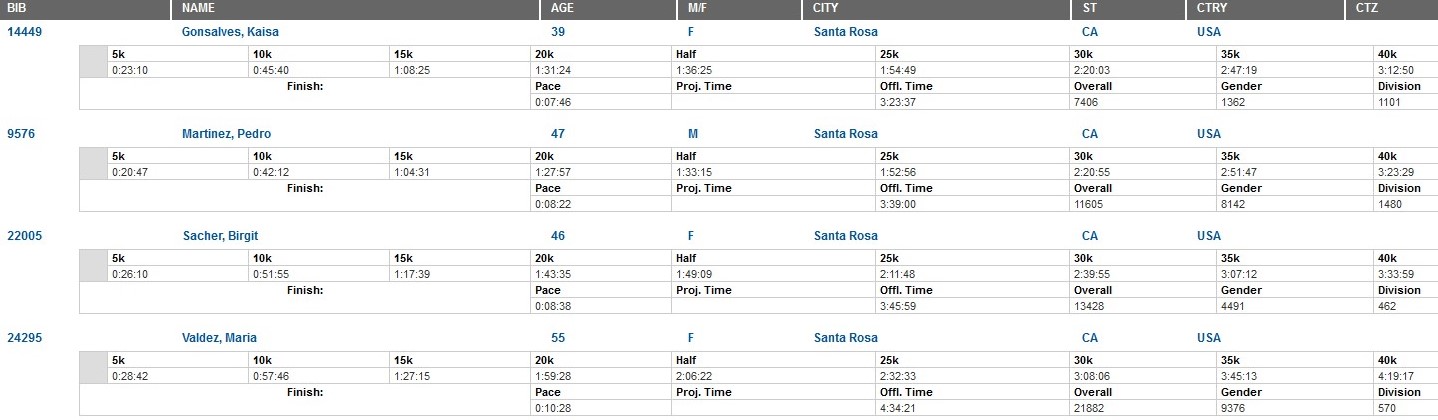
Task: Click bib number 14449
Action: pos(24,32)
